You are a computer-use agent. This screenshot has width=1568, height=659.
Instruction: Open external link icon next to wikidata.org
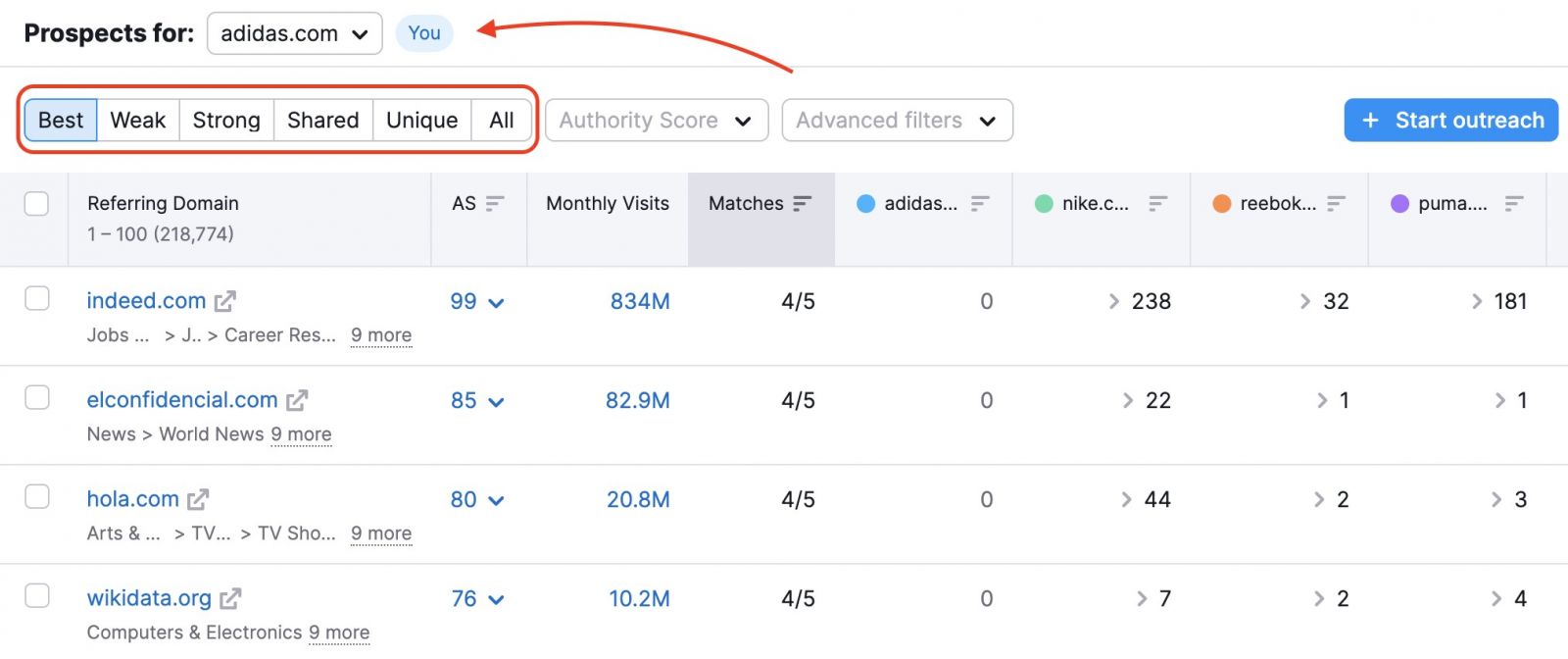230,598
